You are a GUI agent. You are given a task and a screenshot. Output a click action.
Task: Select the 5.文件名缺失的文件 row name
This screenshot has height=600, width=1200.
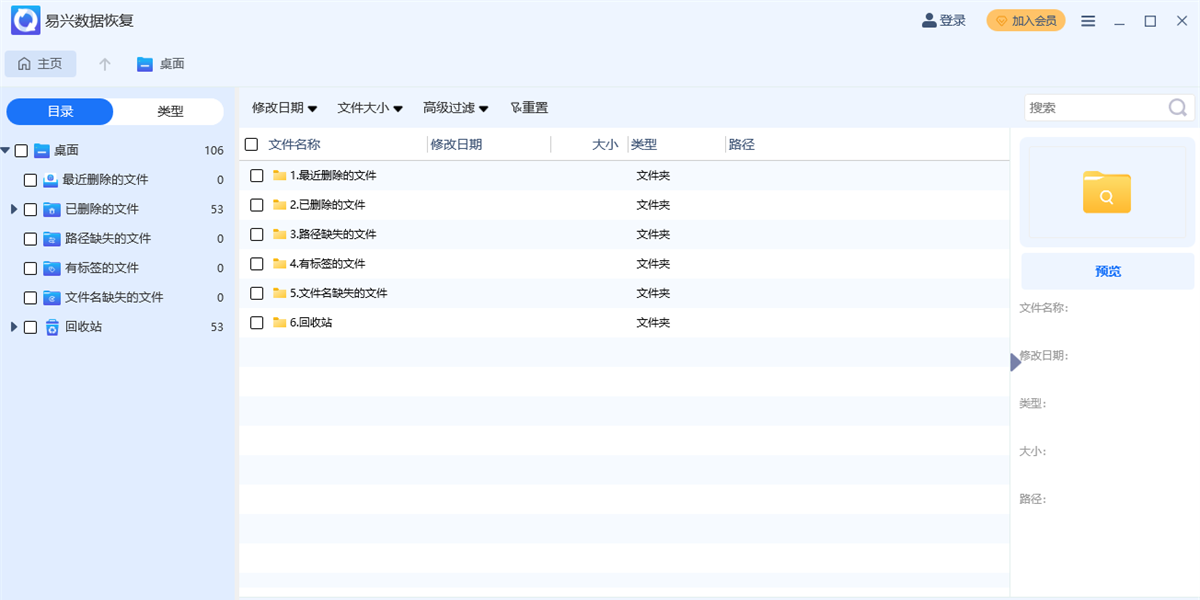pos(338,293)
